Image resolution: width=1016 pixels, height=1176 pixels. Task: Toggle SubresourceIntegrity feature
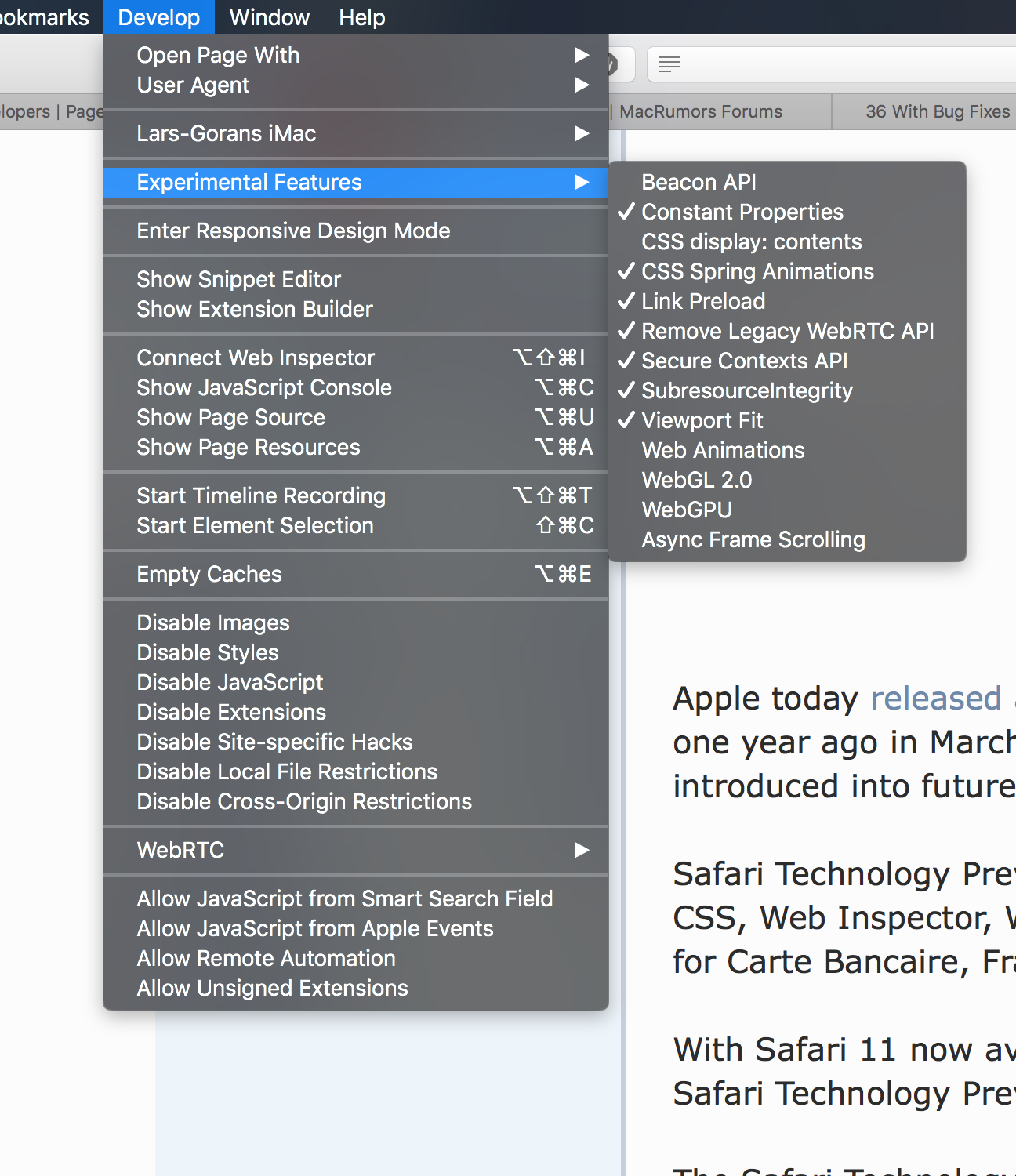(x=787, y=390)
